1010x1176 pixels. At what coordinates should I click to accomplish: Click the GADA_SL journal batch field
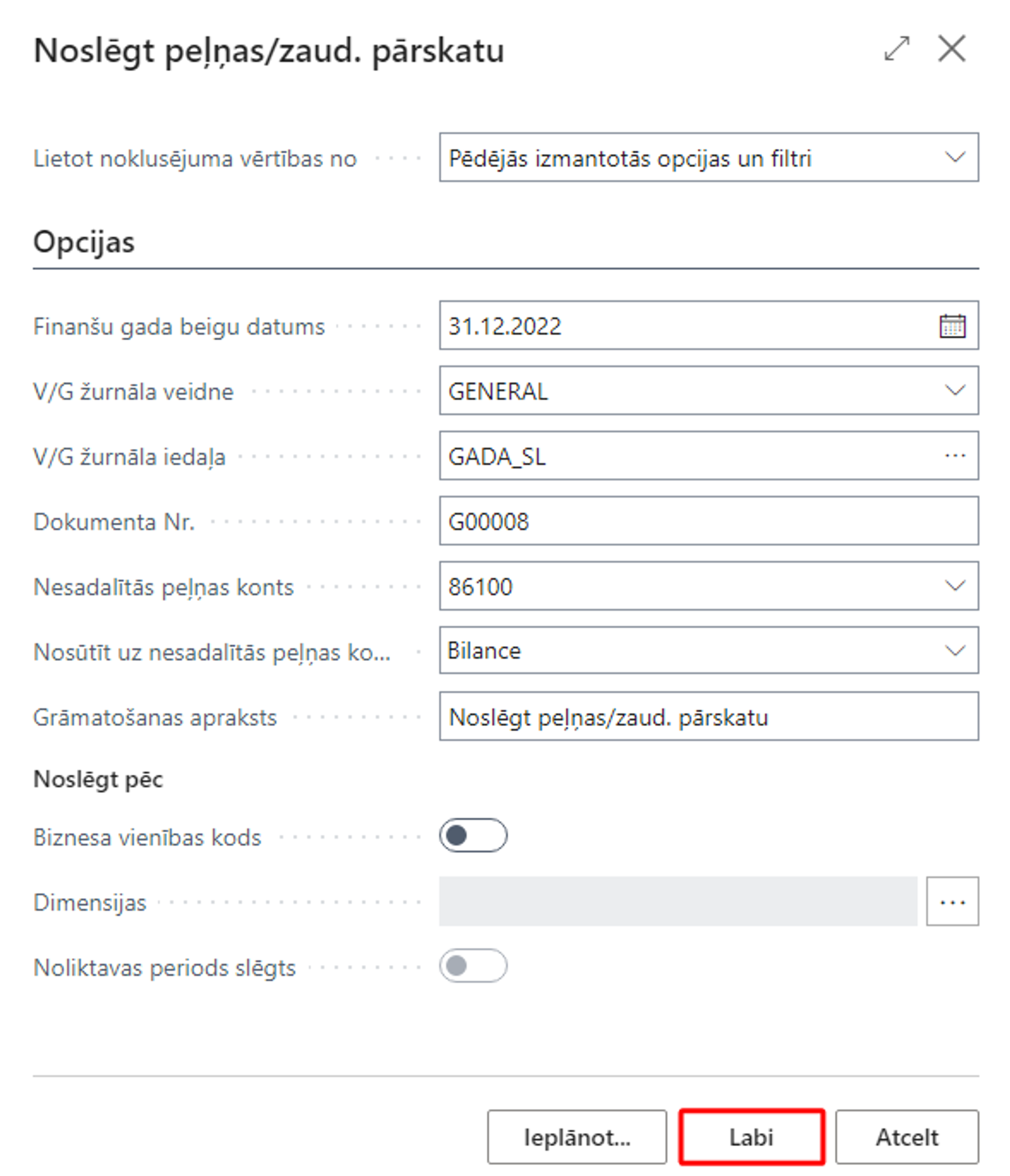tap(681, 456)
